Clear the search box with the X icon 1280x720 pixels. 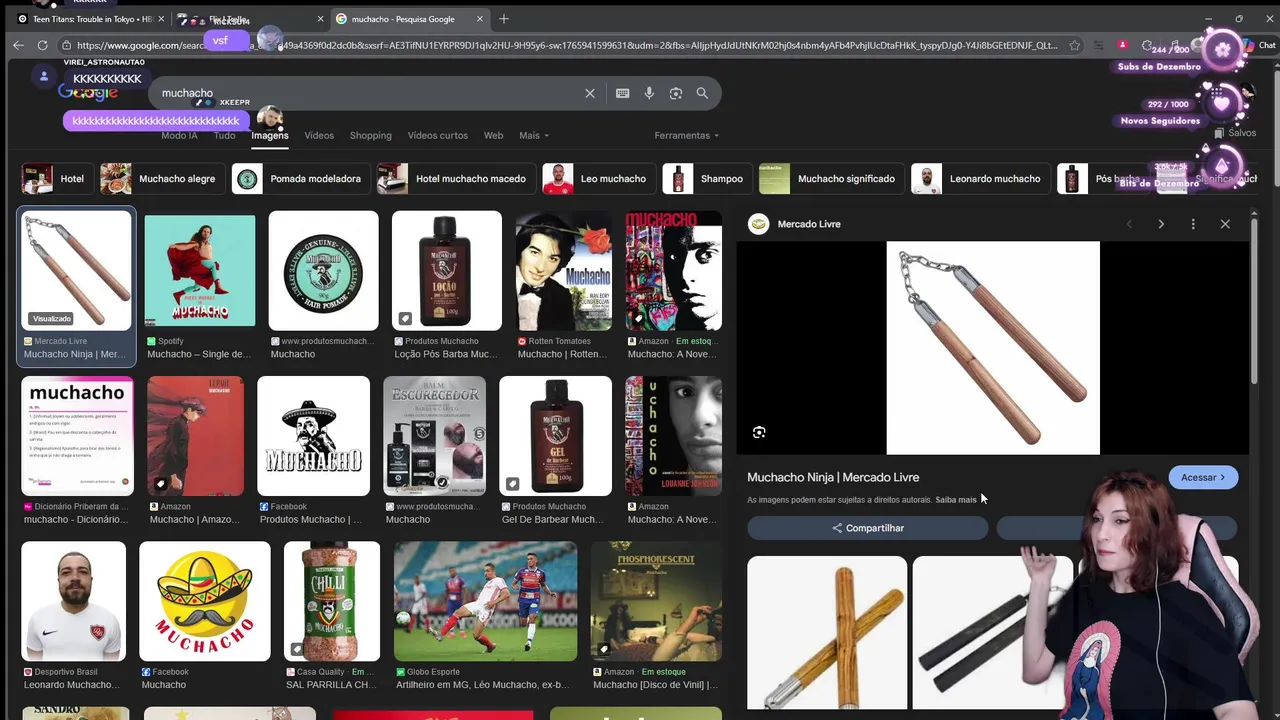[x=590, y=93]
